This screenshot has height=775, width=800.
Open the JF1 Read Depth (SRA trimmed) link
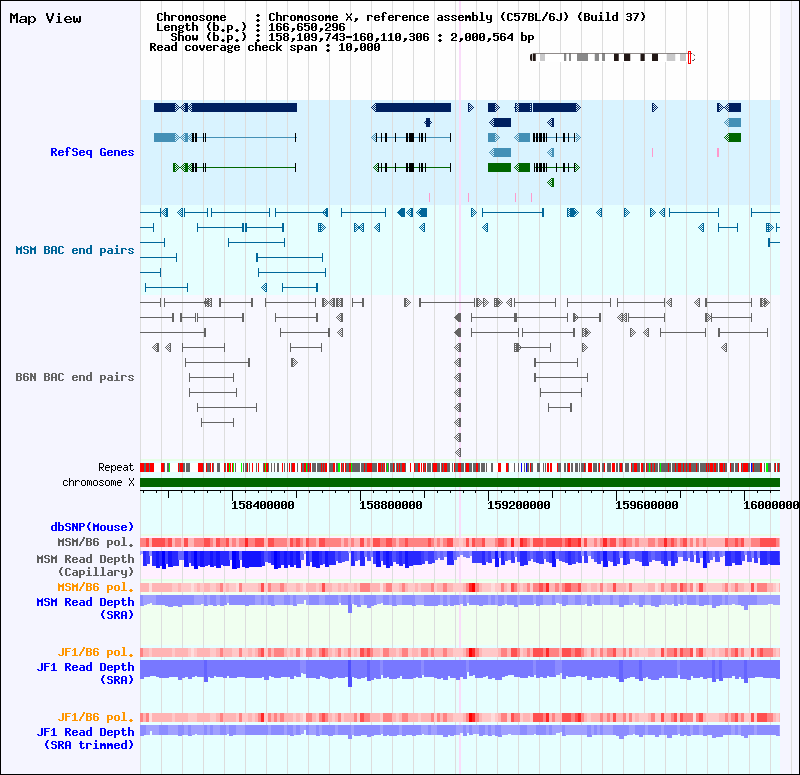point(85,738)
